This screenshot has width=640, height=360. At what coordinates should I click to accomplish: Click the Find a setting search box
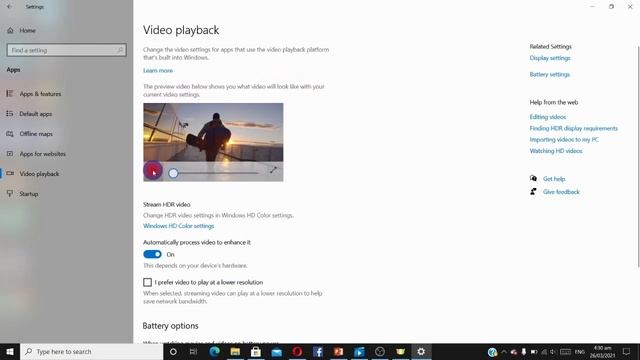point(67,50)
